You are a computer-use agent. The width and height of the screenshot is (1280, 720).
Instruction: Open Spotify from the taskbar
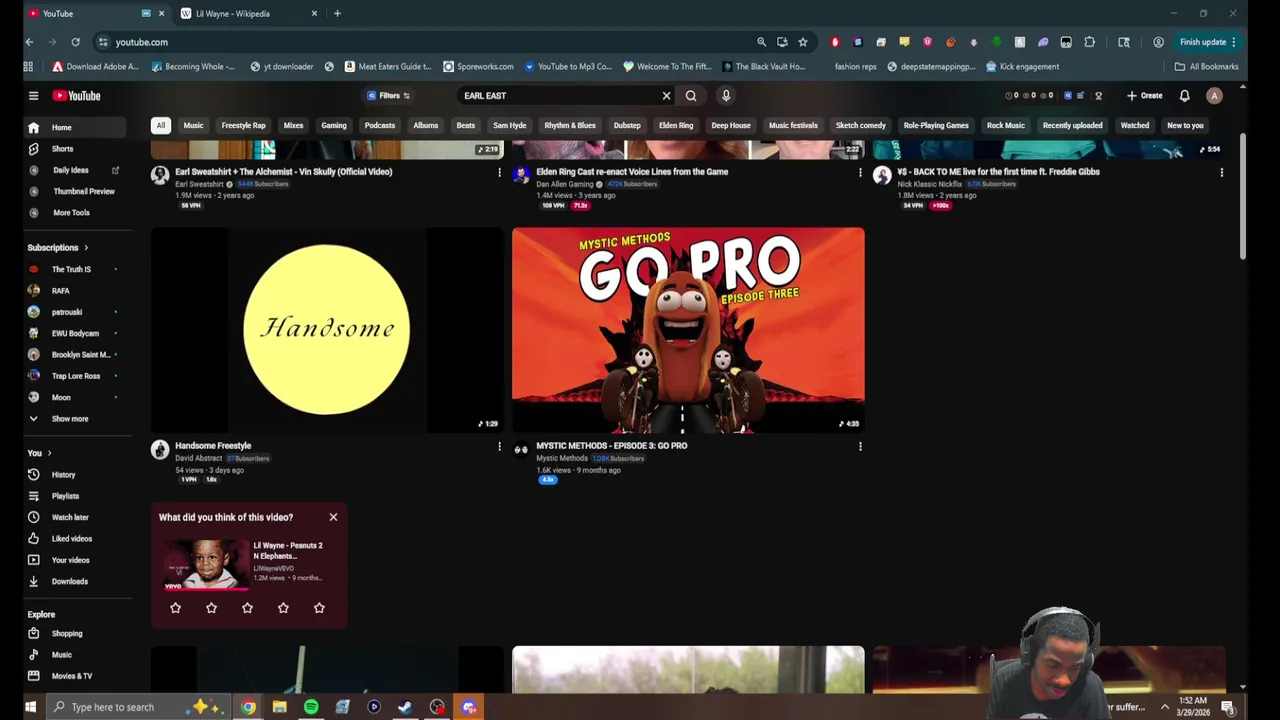click(311, 707)
